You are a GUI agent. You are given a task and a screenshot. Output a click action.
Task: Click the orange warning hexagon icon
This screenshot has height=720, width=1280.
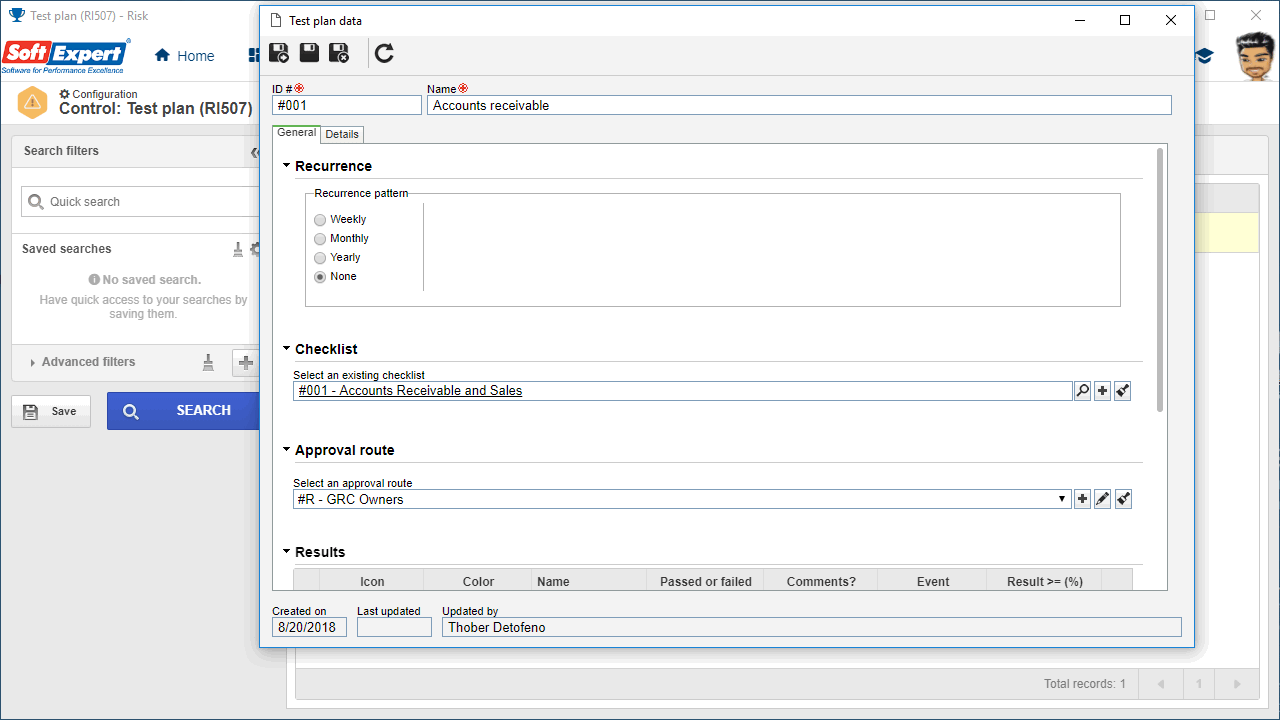(32, 102)
